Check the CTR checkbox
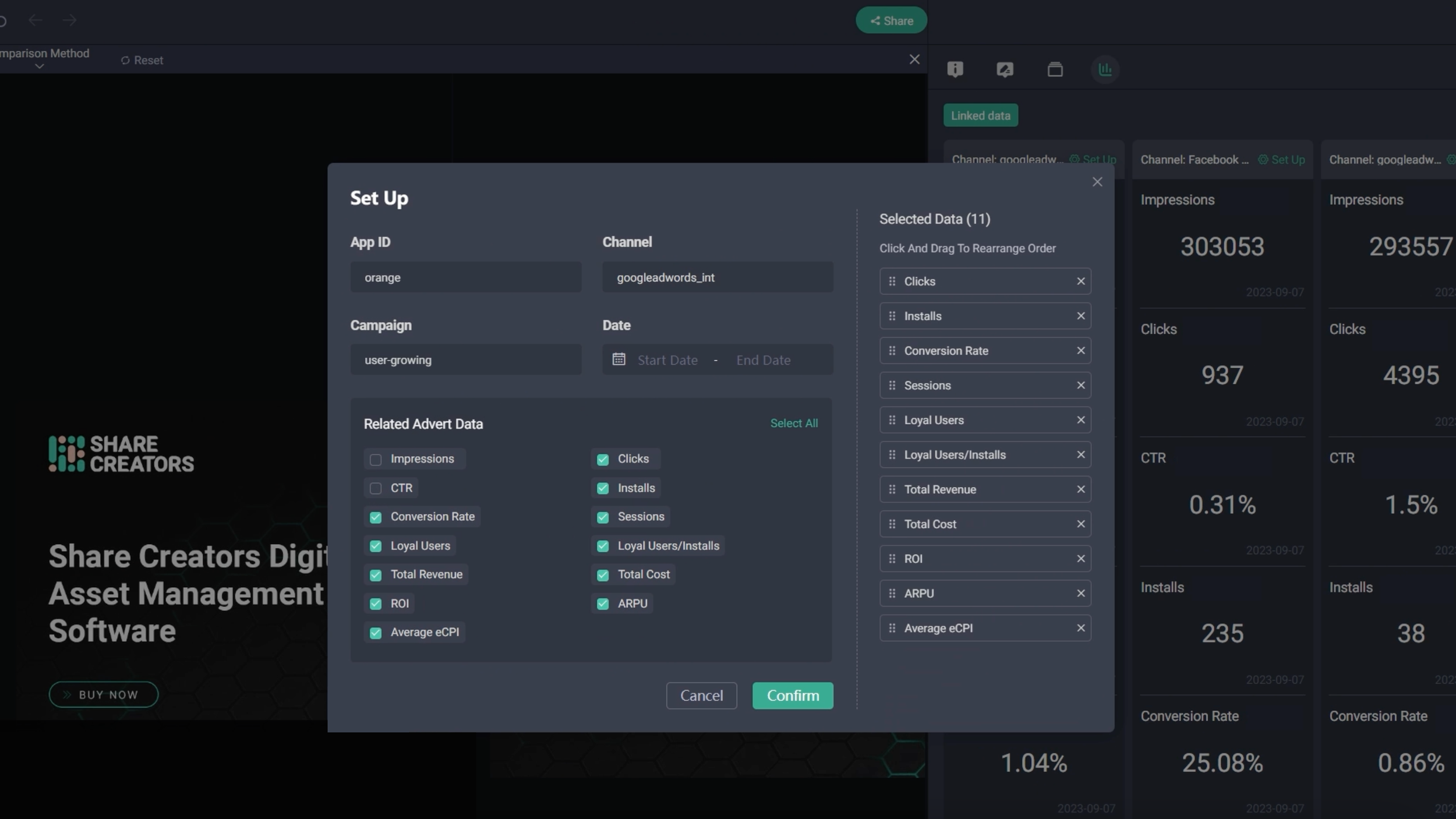 [376, 488]
